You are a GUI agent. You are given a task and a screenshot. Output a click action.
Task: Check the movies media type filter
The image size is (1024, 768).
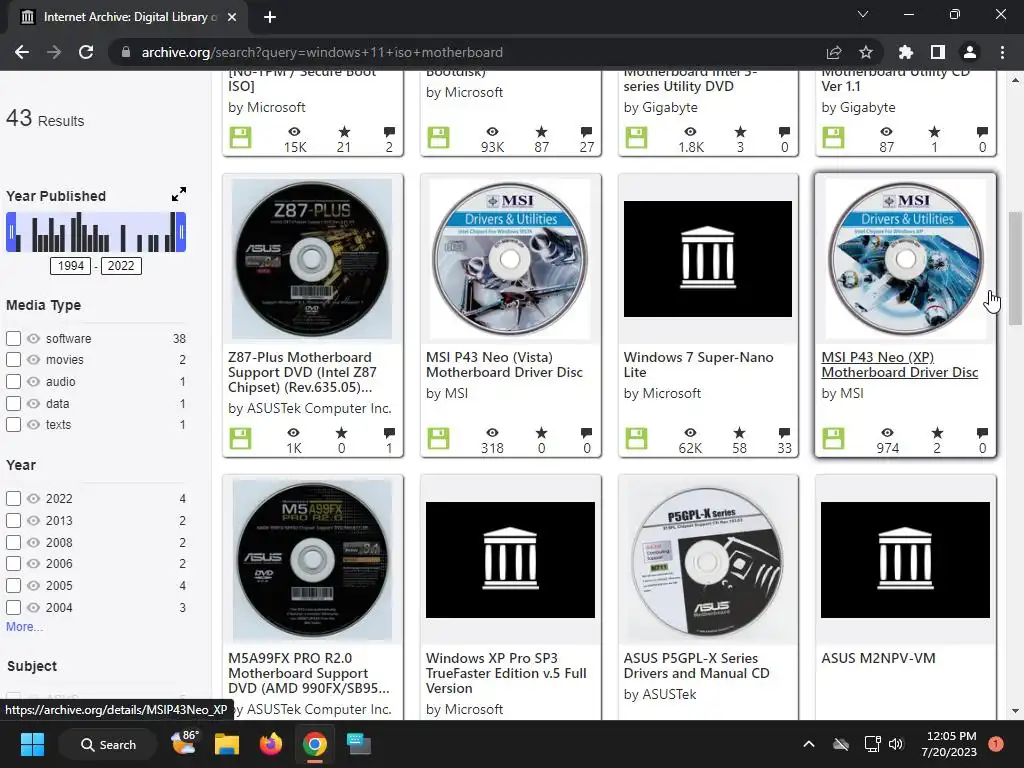(x=13, y=359)
